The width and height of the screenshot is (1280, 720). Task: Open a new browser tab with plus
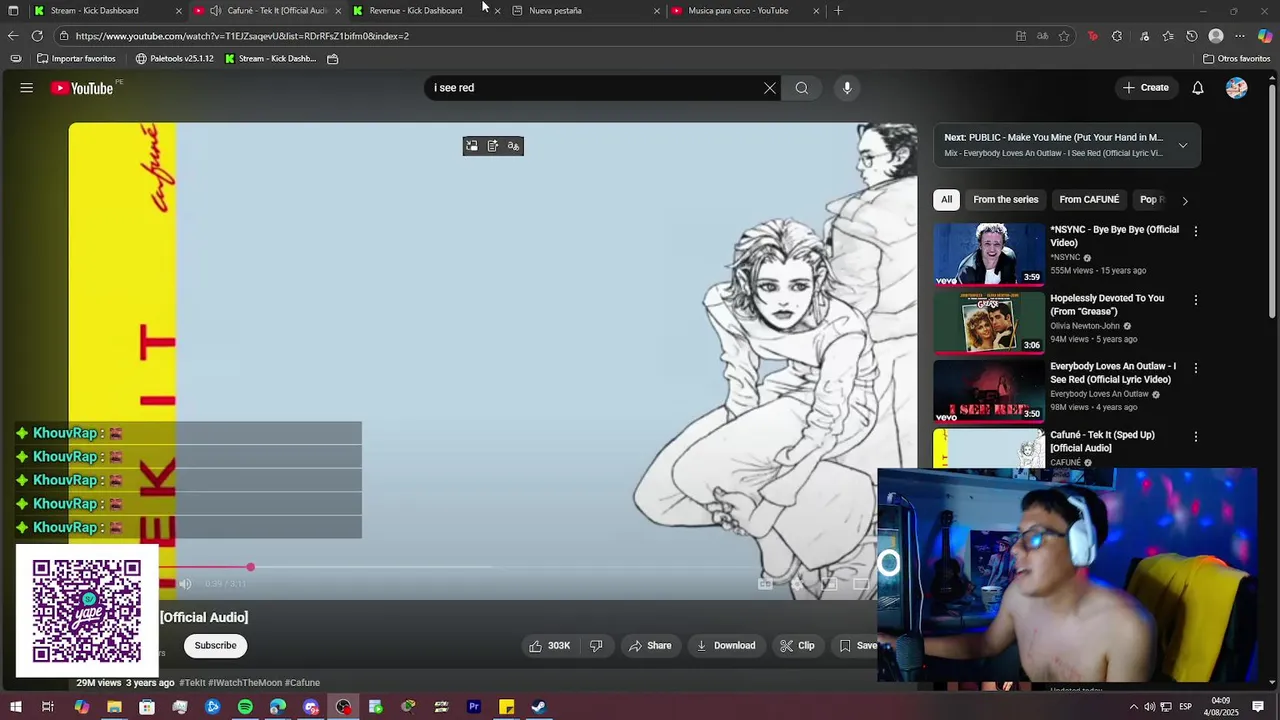point(838,10)
